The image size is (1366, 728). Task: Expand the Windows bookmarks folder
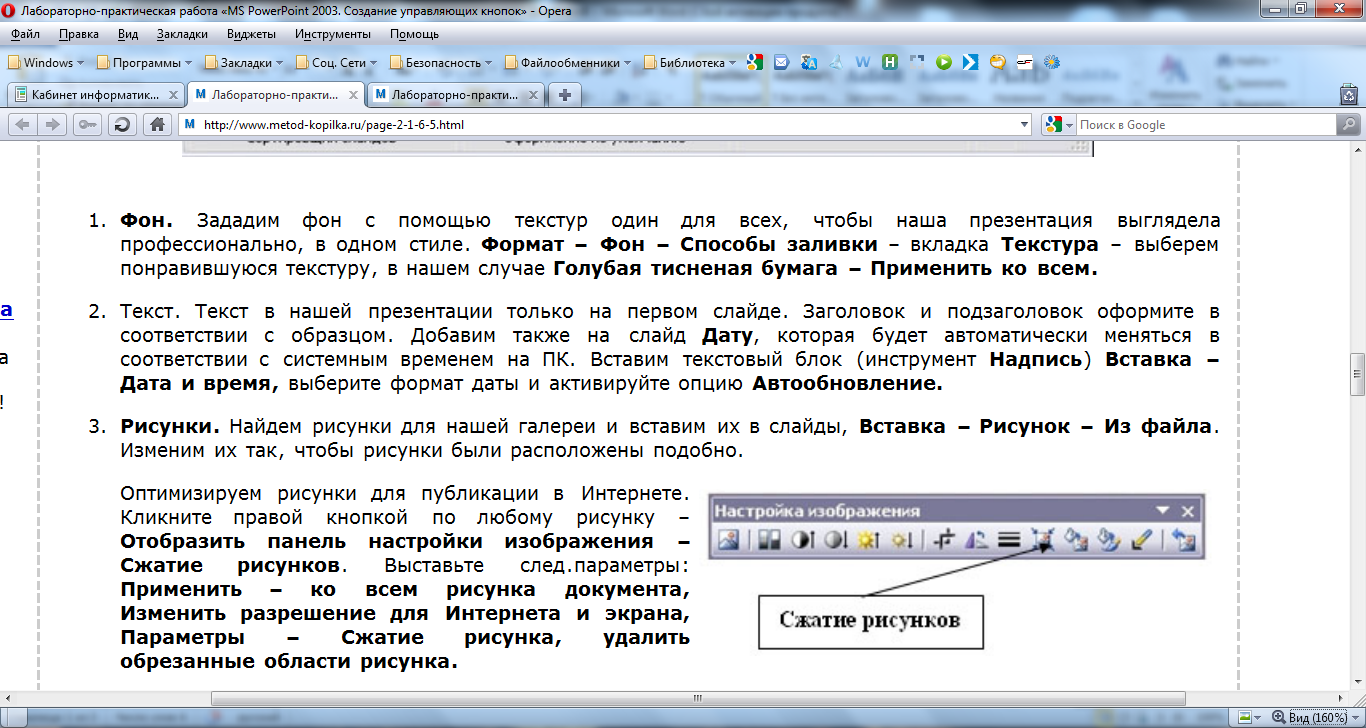[x=46, y=62]
